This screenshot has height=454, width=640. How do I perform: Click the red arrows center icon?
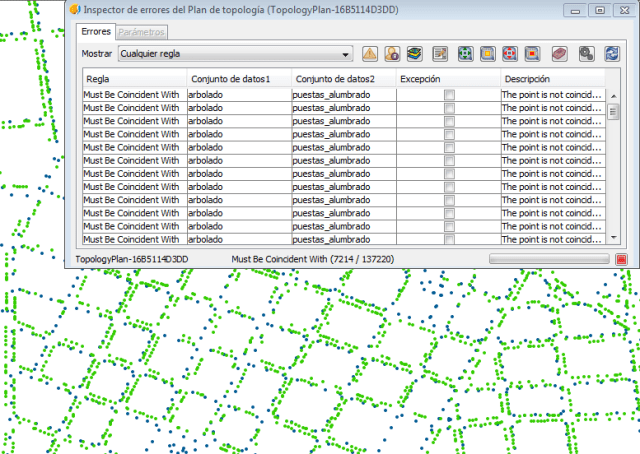pyautogui.click(x=510, y=53)
